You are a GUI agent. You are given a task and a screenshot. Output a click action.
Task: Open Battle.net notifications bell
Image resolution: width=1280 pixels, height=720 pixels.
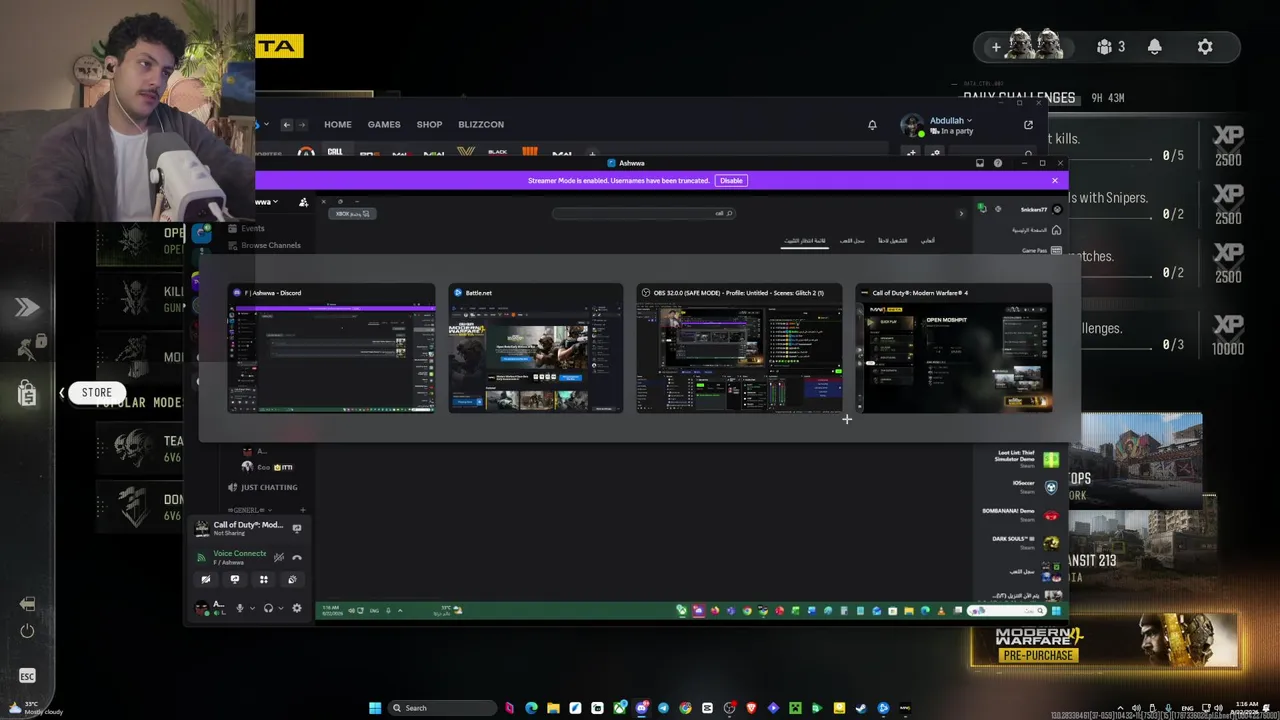(872, 125)
